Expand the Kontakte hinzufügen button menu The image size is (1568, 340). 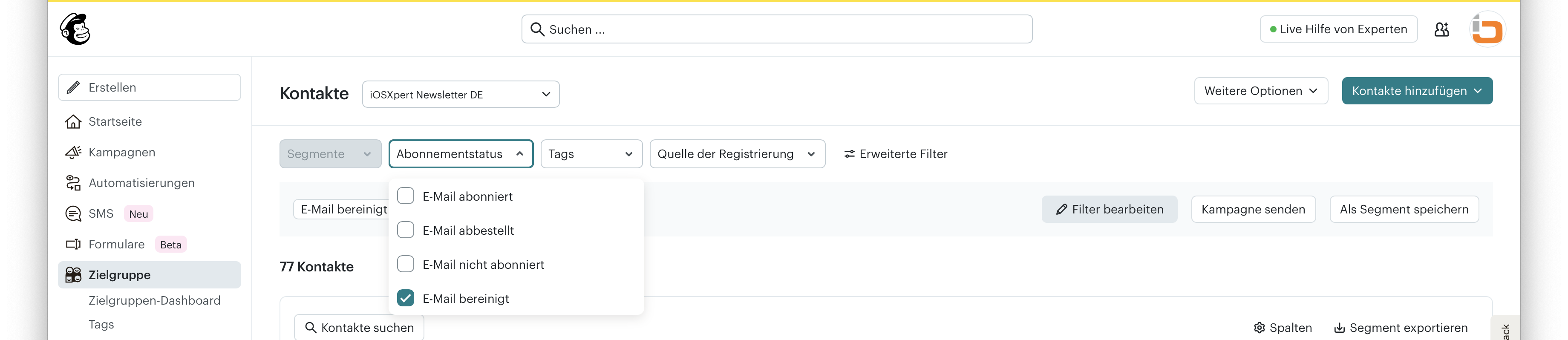[x=1417, y=91]
